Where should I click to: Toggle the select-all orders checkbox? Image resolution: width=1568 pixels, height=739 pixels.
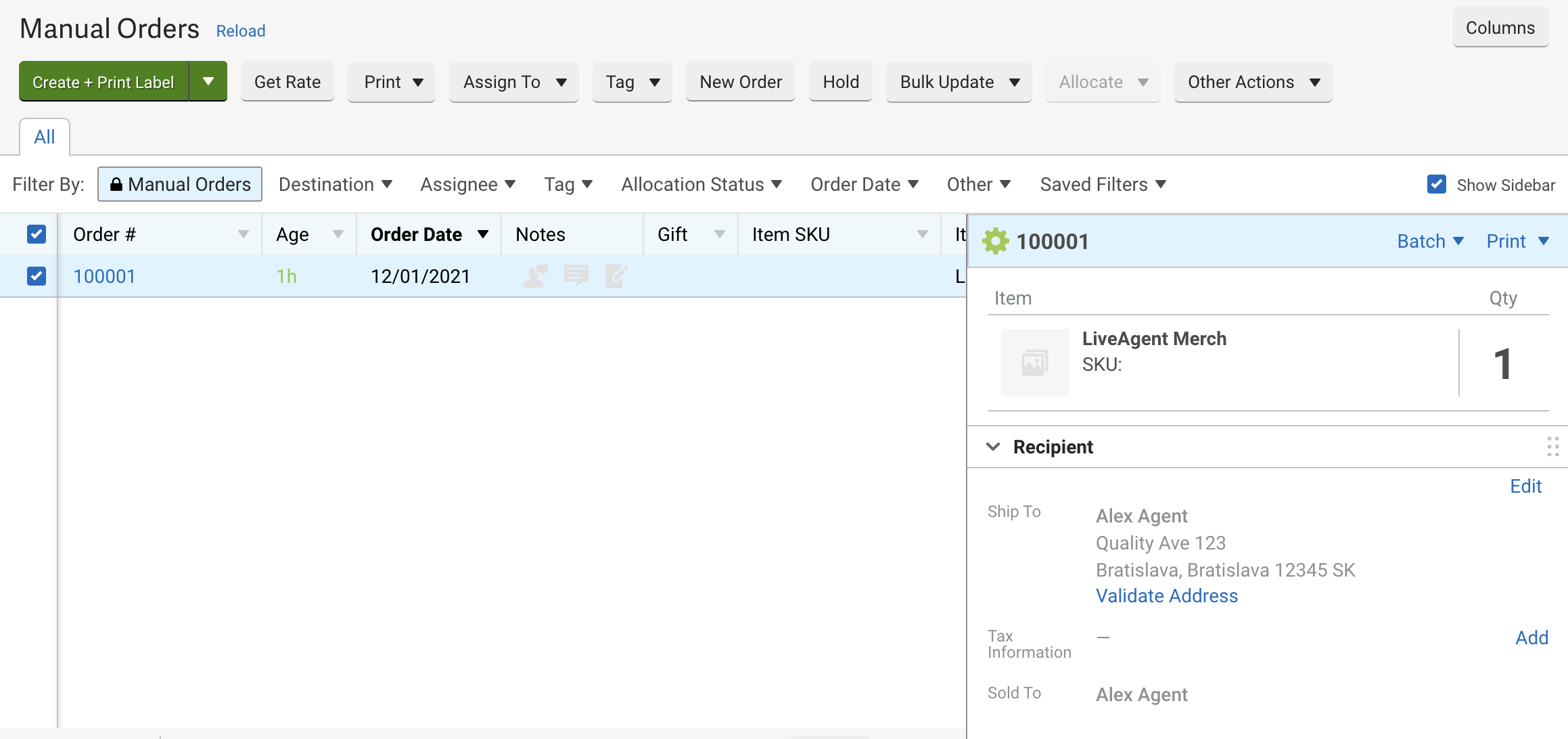[37, 234]
